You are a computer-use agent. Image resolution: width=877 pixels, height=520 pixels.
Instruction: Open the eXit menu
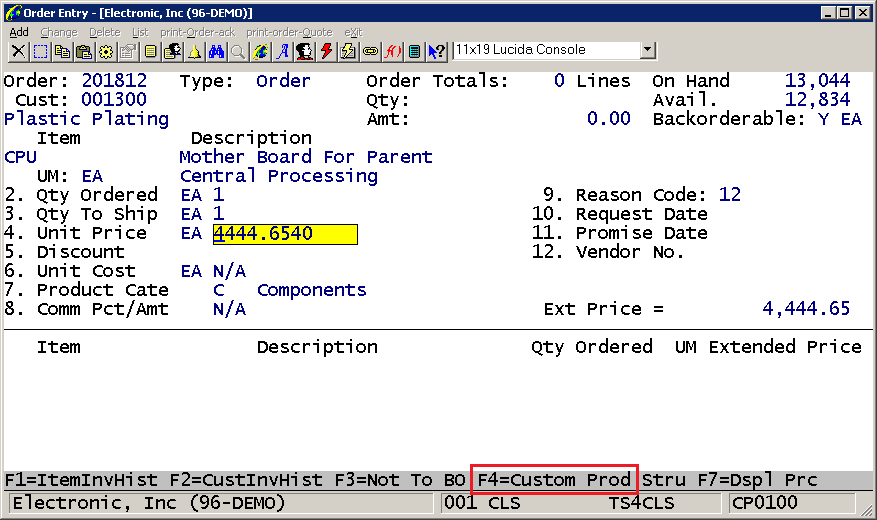click(x=353, y=32)
